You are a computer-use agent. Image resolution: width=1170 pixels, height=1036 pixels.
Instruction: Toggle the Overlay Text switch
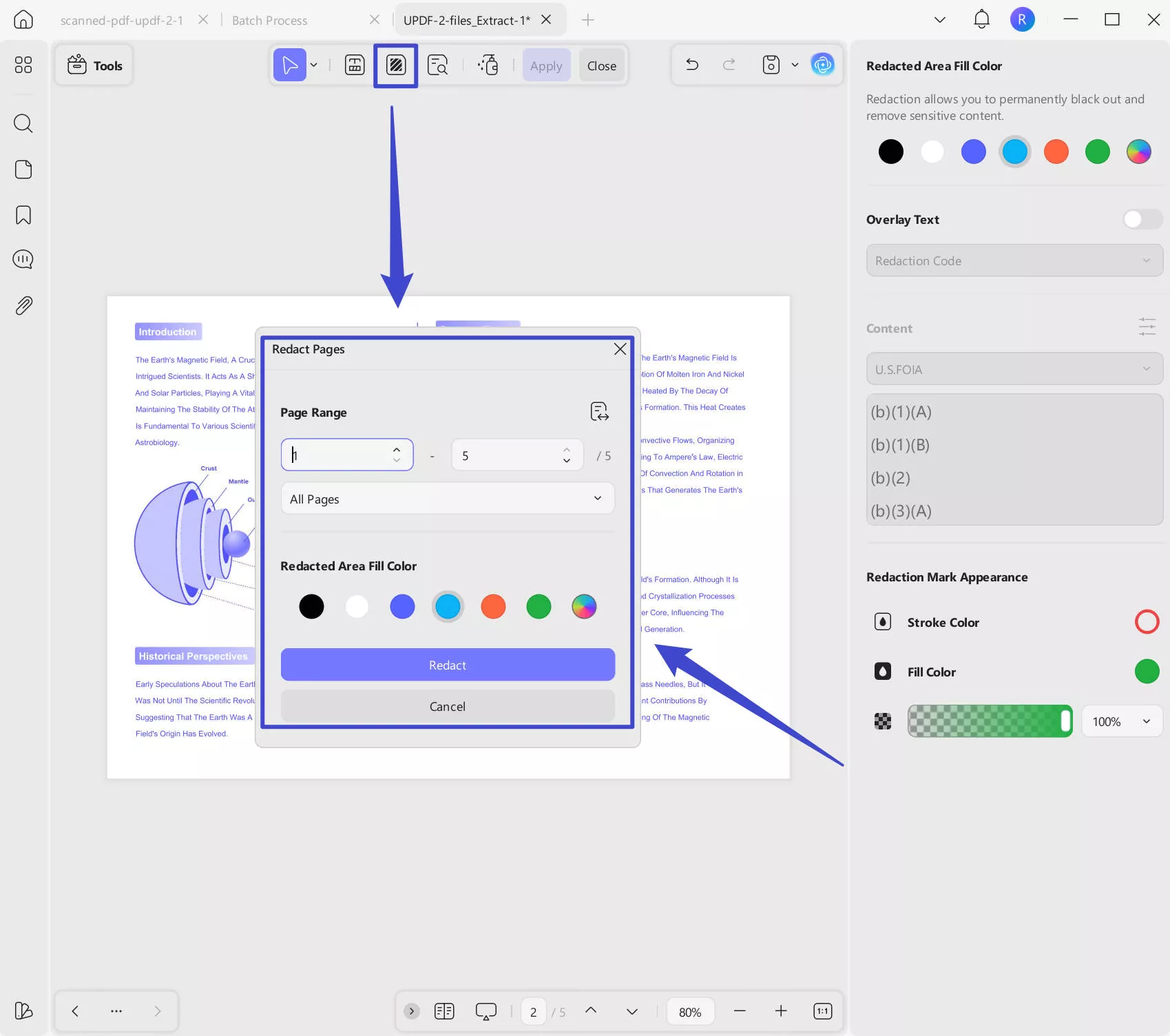1142,219
